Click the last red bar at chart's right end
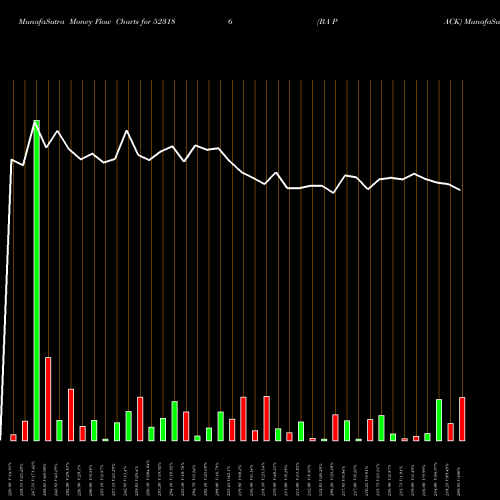This screenshot has width=500, height=500. [x=462, y=419]
